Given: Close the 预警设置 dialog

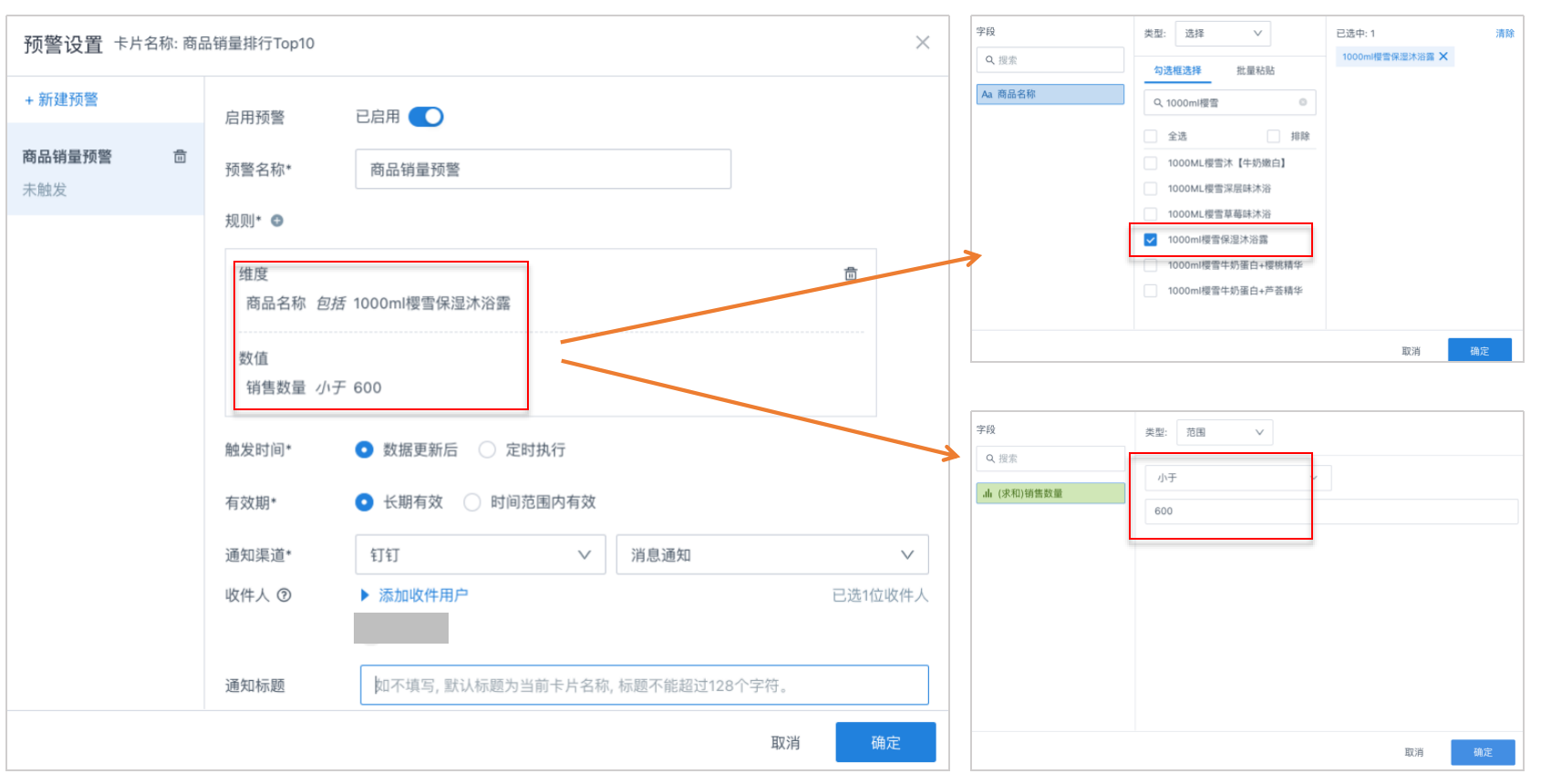Looking at the screenshot, I should pyautogui.click(x=922, y=43).
